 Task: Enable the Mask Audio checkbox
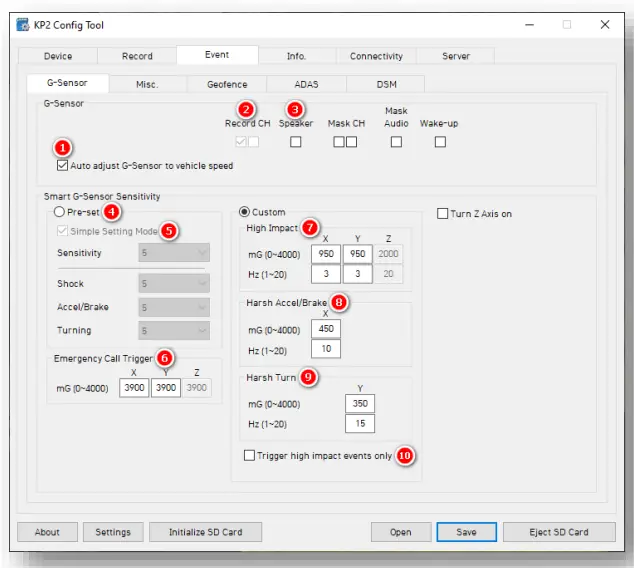396,142
